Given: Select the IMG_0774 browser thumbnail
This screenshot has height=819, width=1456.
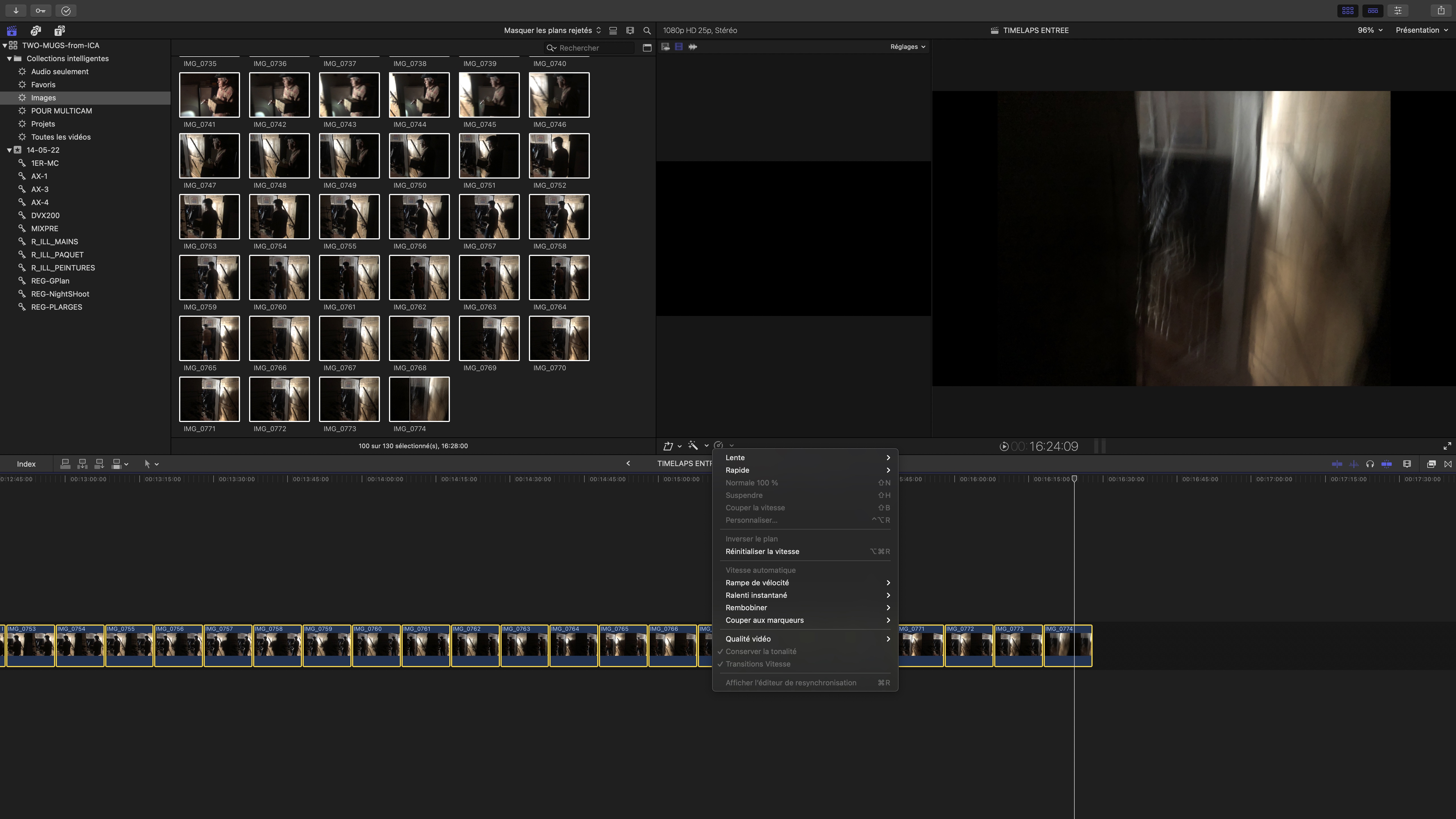Looking at the screenshot, I should click(419, 399).
